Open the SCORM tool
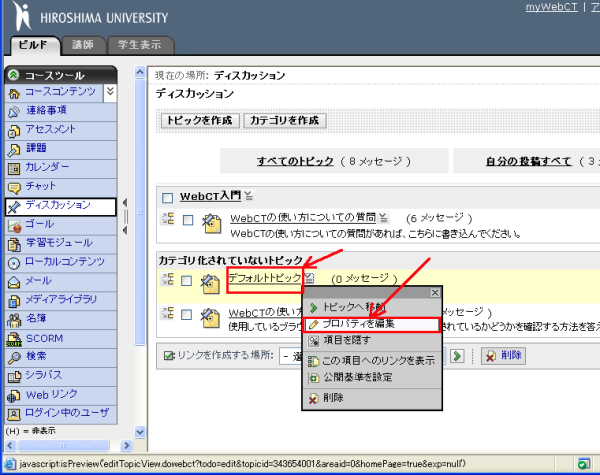 (44, 338)
